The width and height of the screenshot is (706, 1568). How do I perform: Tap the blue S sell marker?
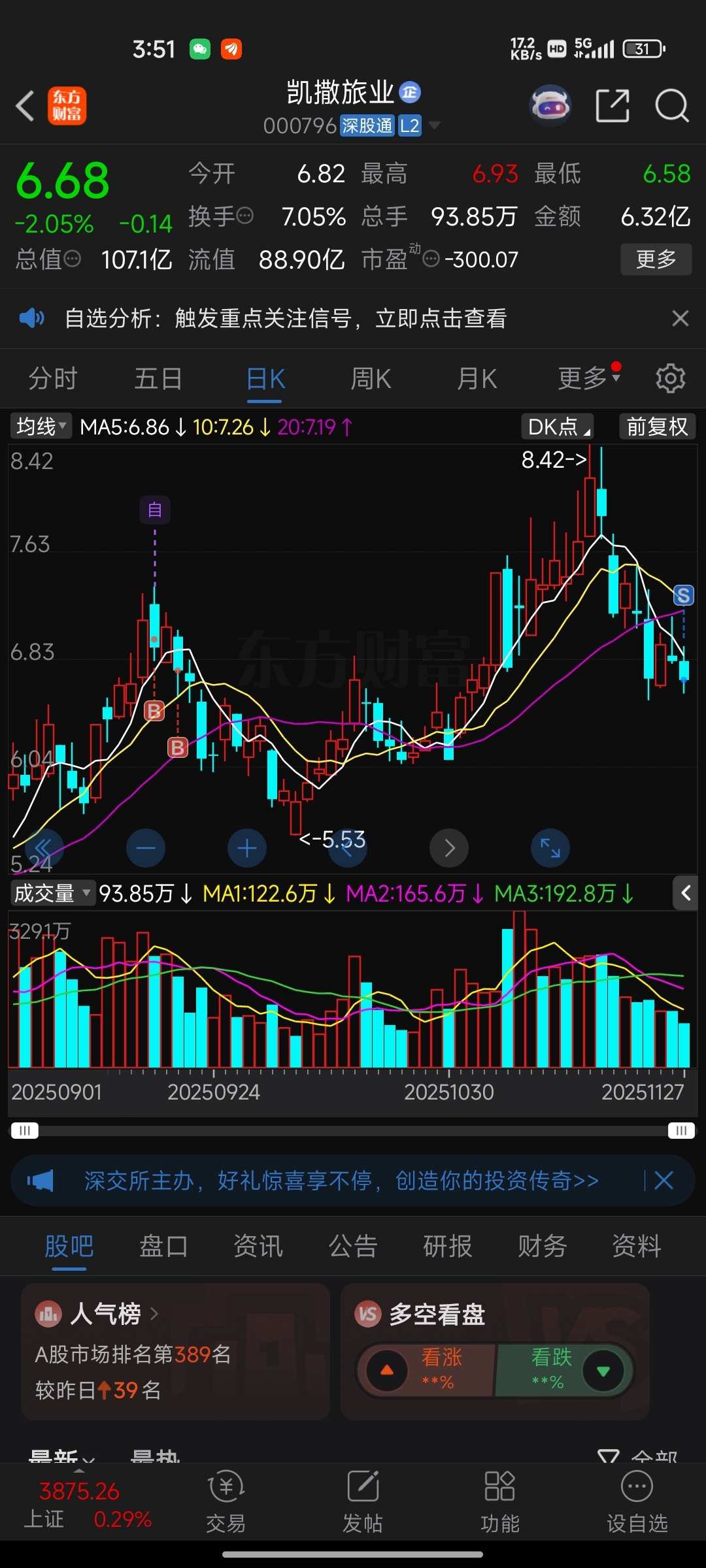[683, 595]
